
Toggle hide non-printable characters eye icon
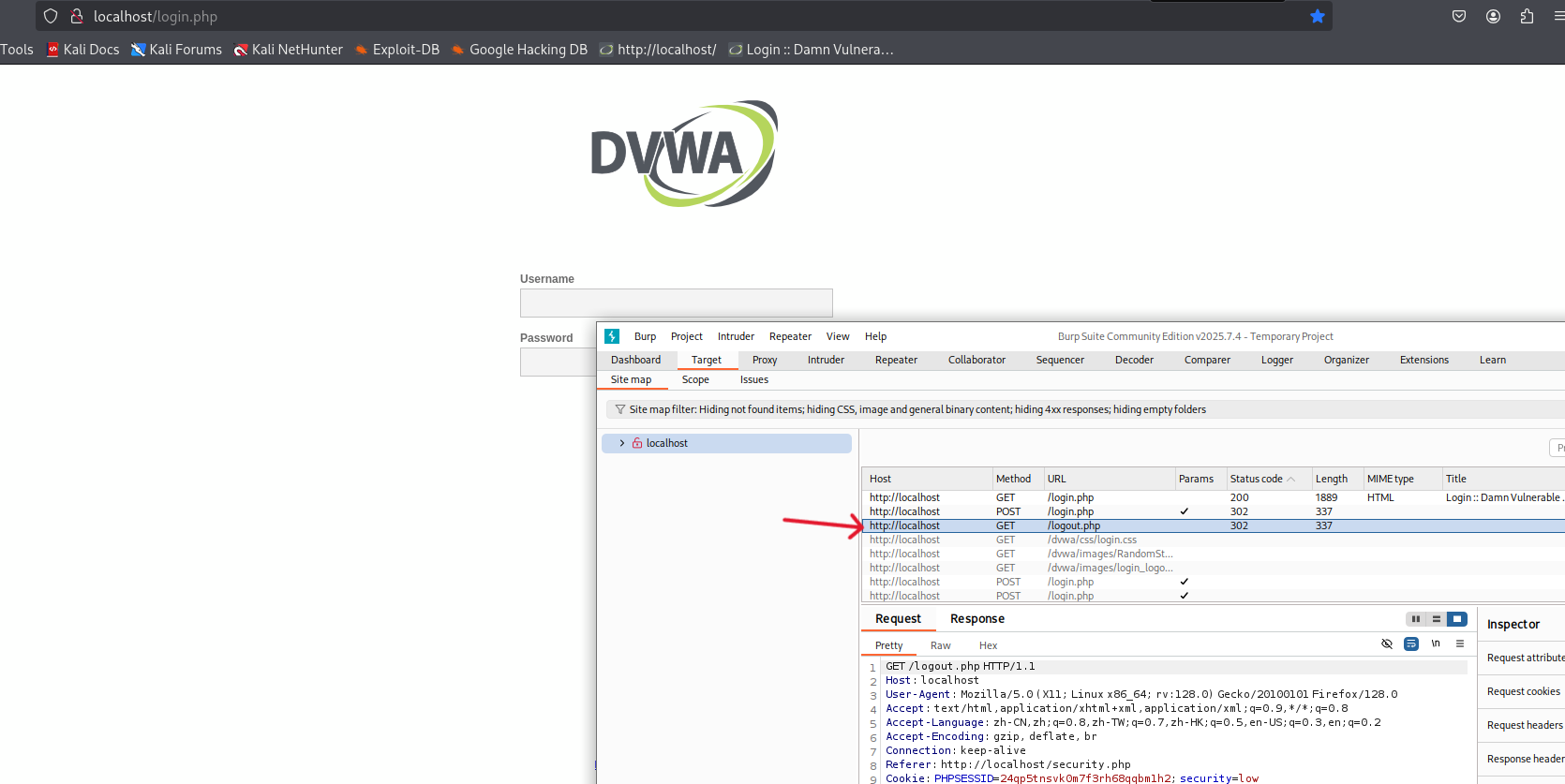[1387, 643]
